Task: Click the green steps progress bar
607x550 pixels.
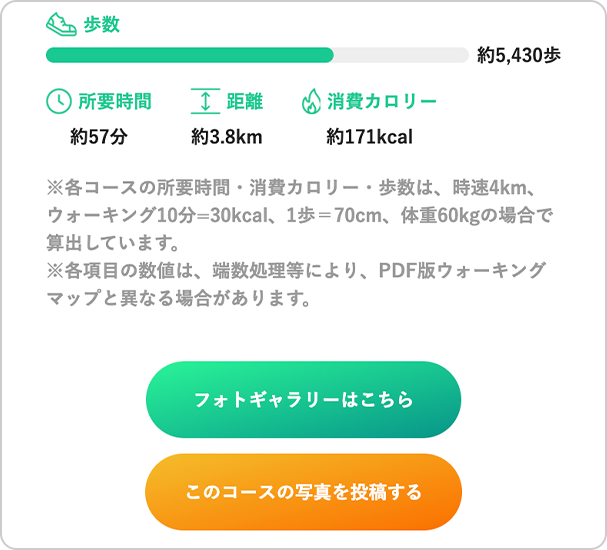Action: (x=190, y=55)
